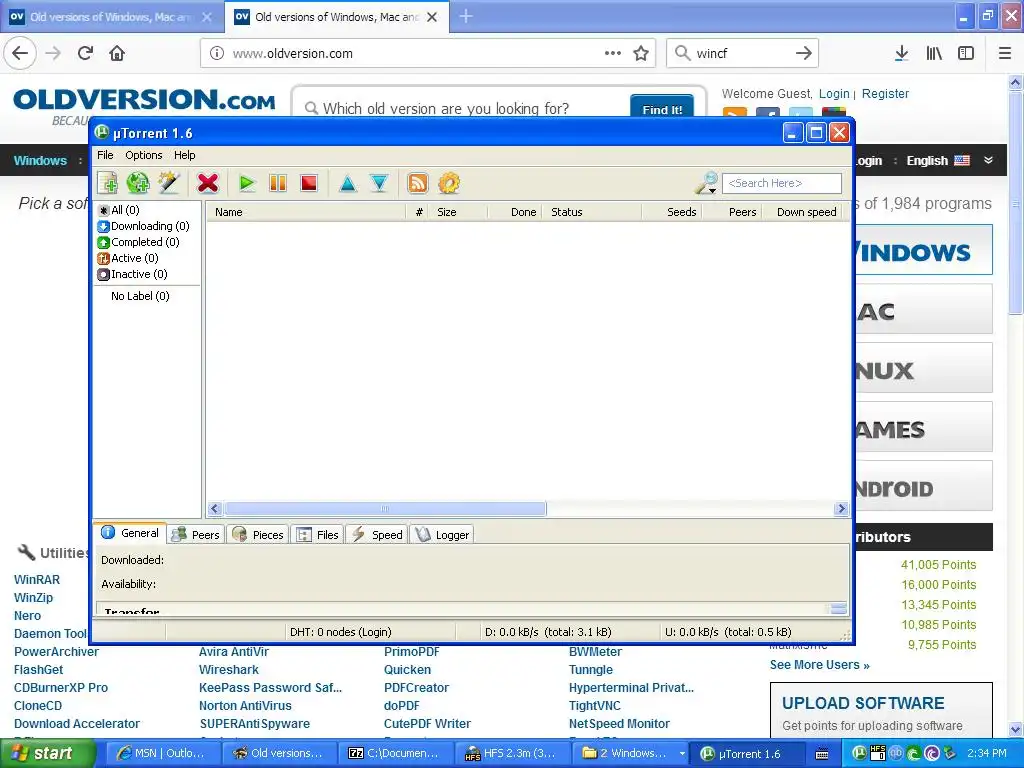This screenshot has width=1024, height=768.
Task: Expand English language dropdown chevron
Action: [x=988, y=161]
